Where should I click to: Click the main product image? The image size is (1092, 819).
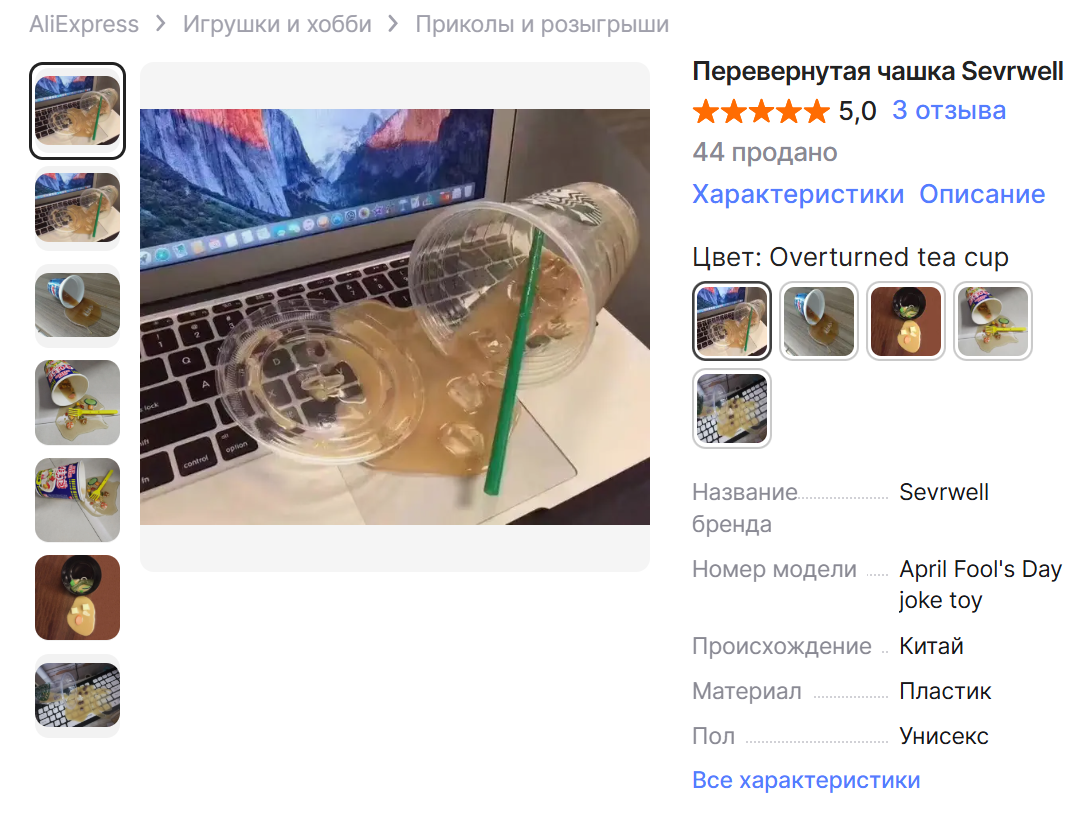click(x=395, y=317)
